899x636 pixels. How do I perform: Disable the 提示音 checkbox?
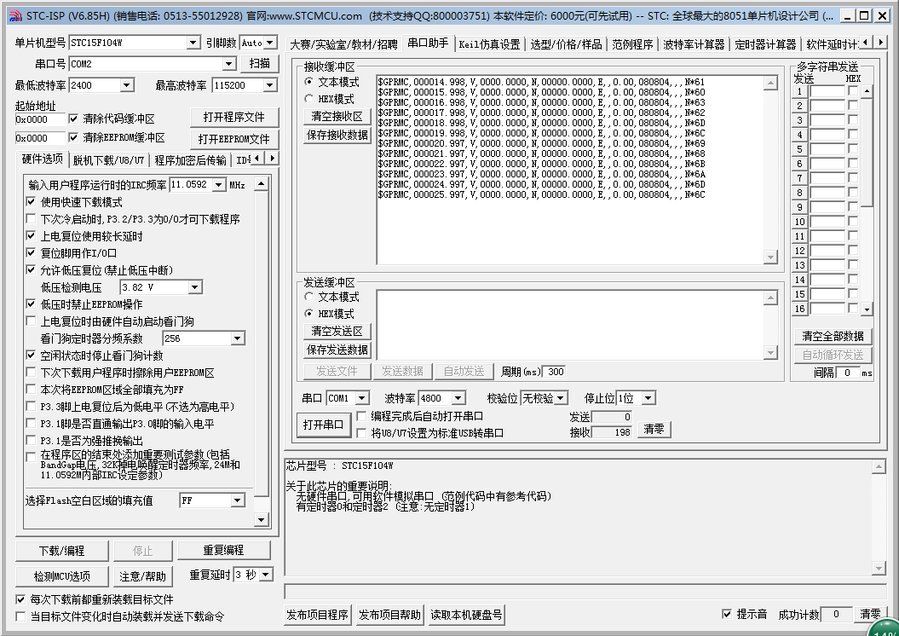727,614
